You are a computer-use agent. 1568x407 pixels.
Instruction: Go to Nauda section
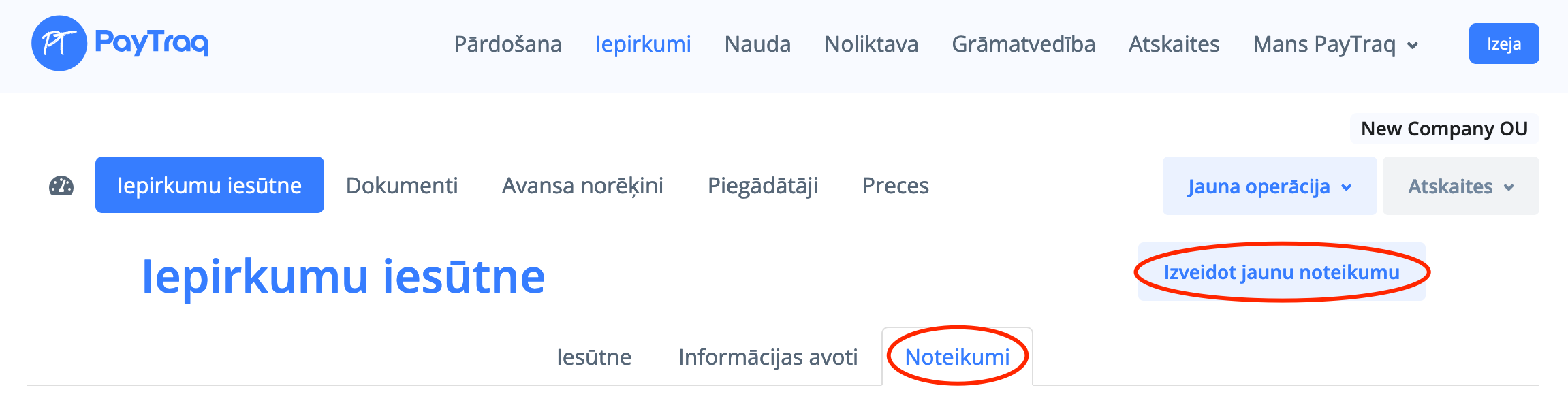pyautogui.click(x=757, y=44)
